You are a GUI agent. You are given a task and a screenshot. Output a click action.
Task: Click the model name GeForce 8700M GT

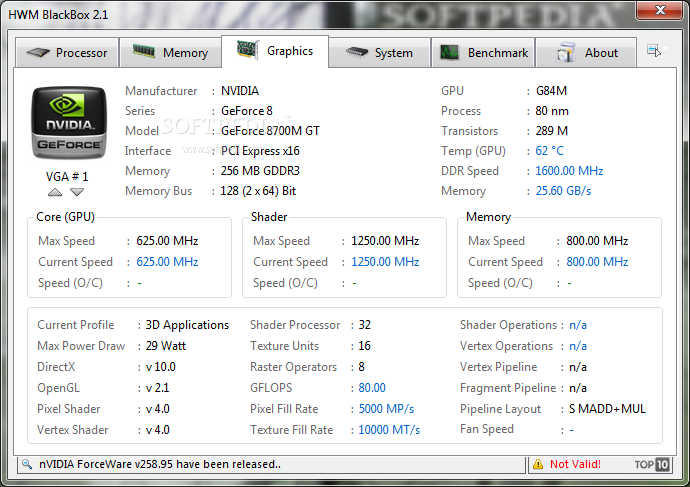point(270,131)
